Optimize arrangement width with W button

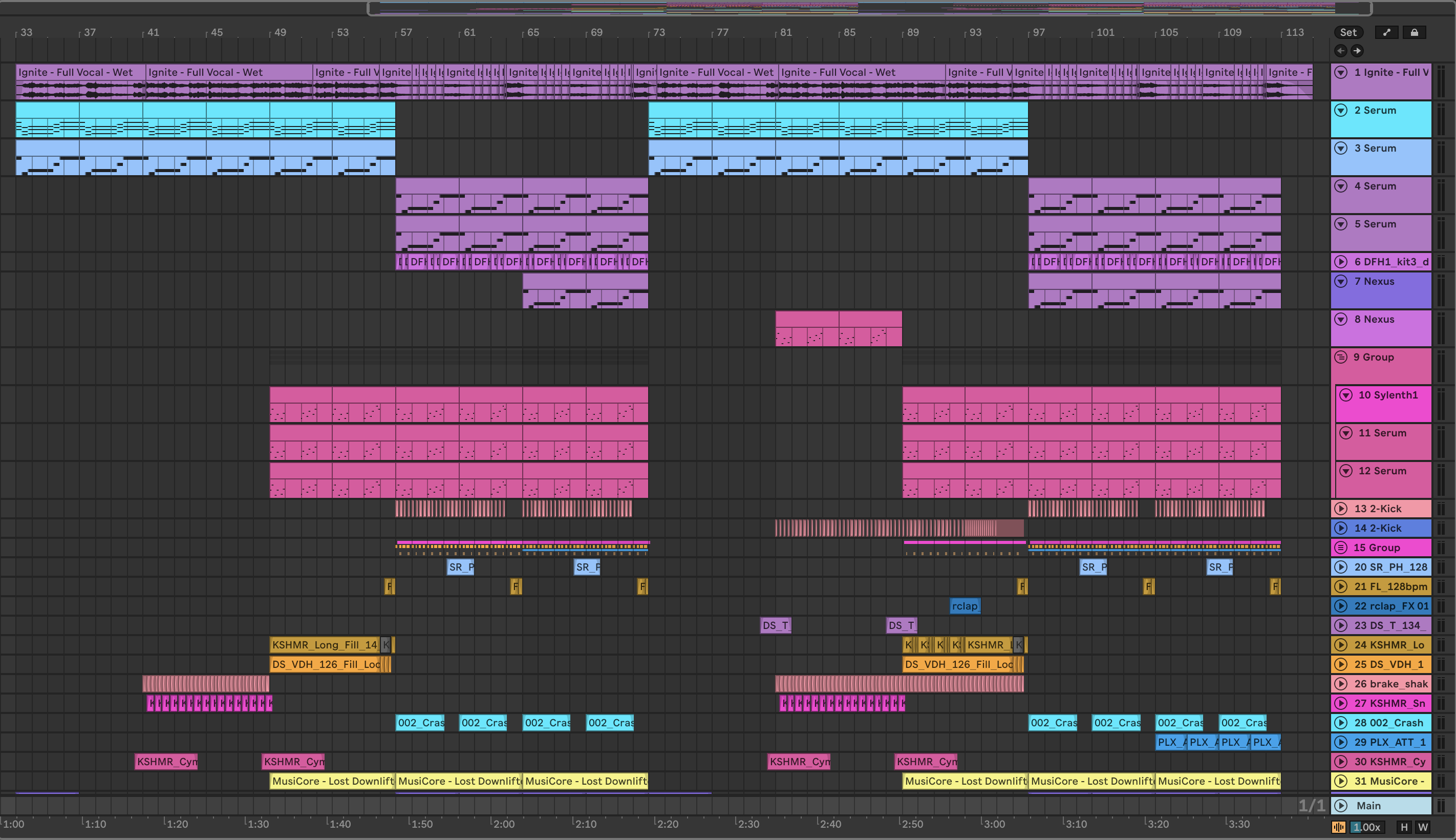(1423, 827)
